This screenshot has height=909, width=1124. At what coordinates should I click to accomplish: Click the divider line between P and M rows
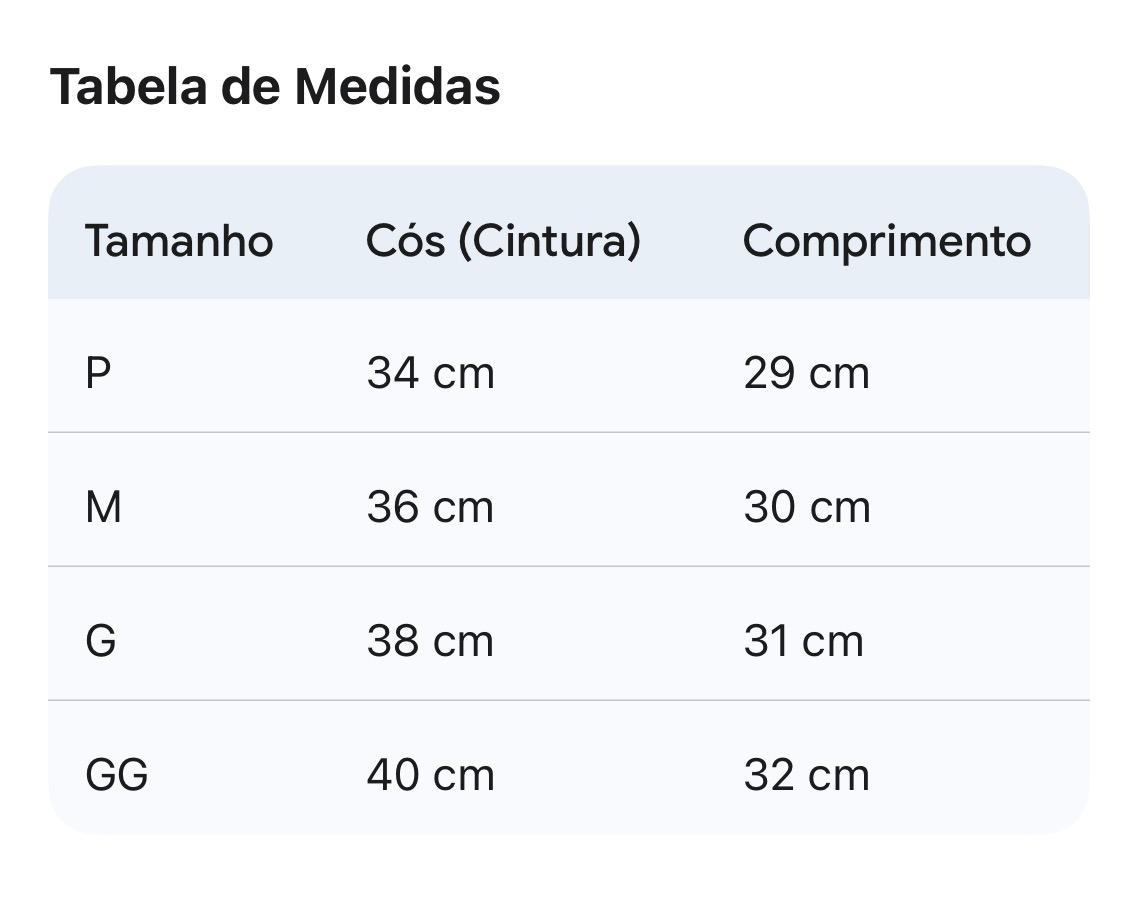568,433
